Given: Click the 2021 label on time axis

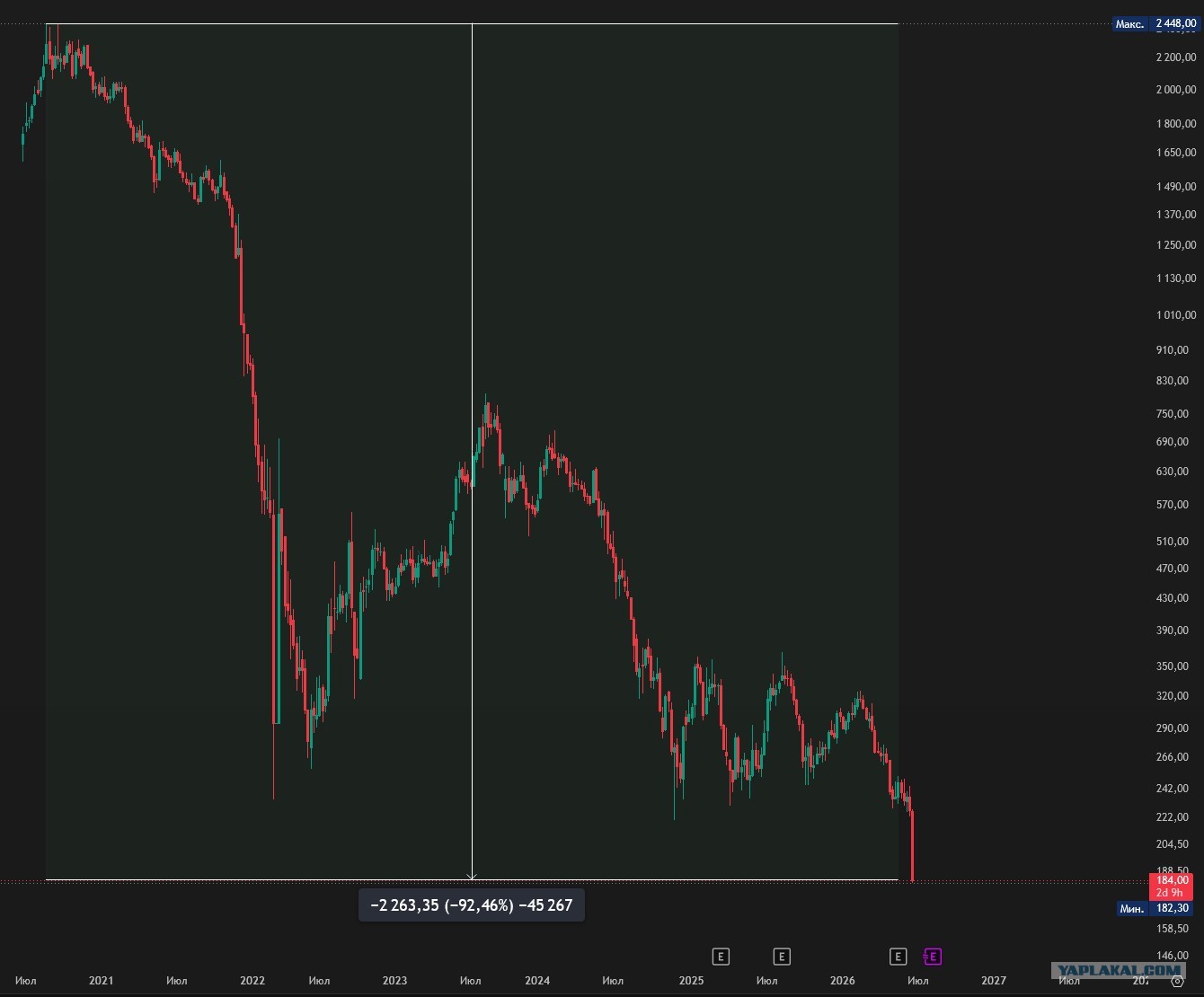Looking at the screenshot, I should coord(101,981).
